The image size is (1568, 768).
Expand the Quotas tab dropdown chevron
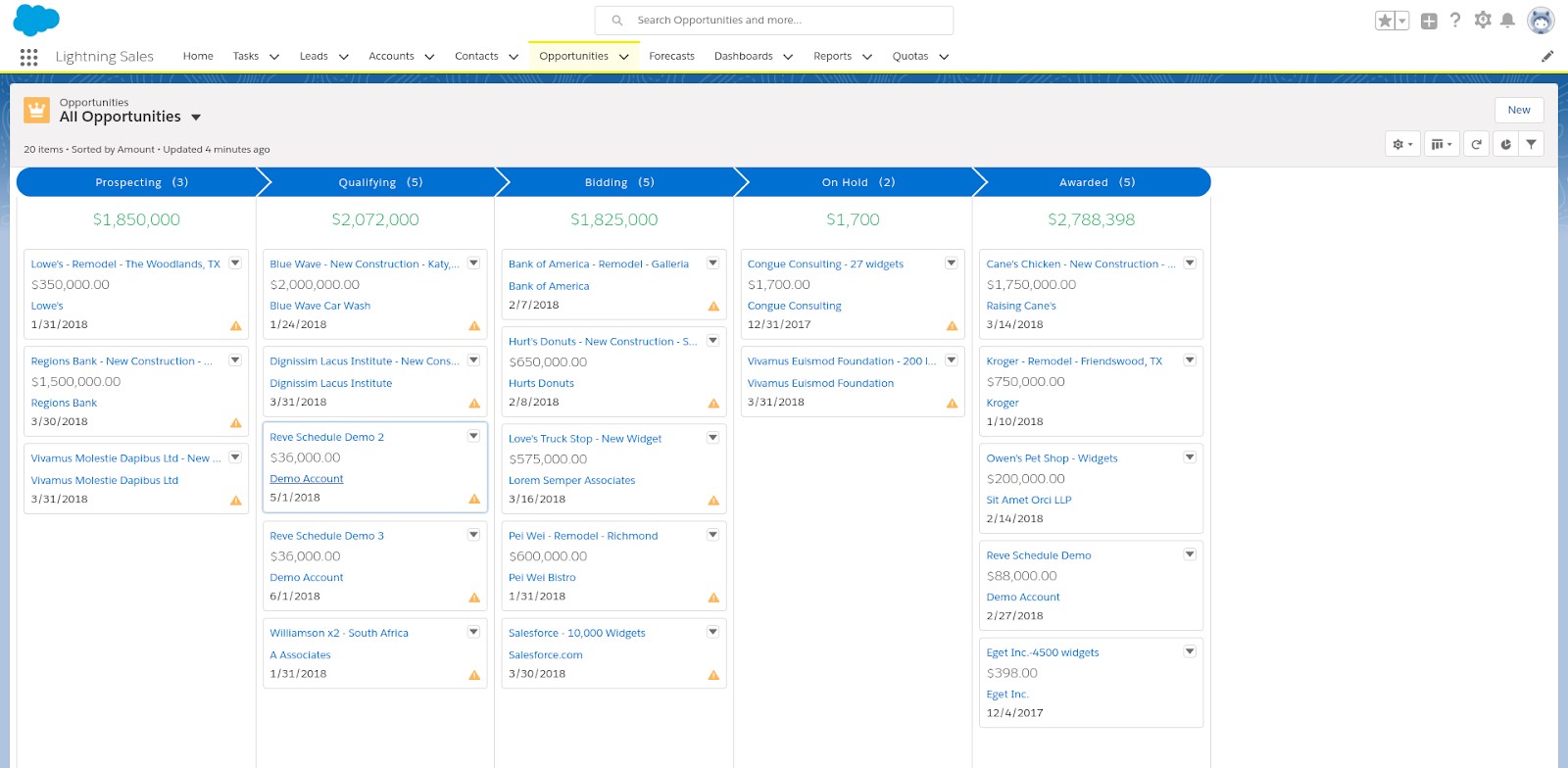[944, 57]
